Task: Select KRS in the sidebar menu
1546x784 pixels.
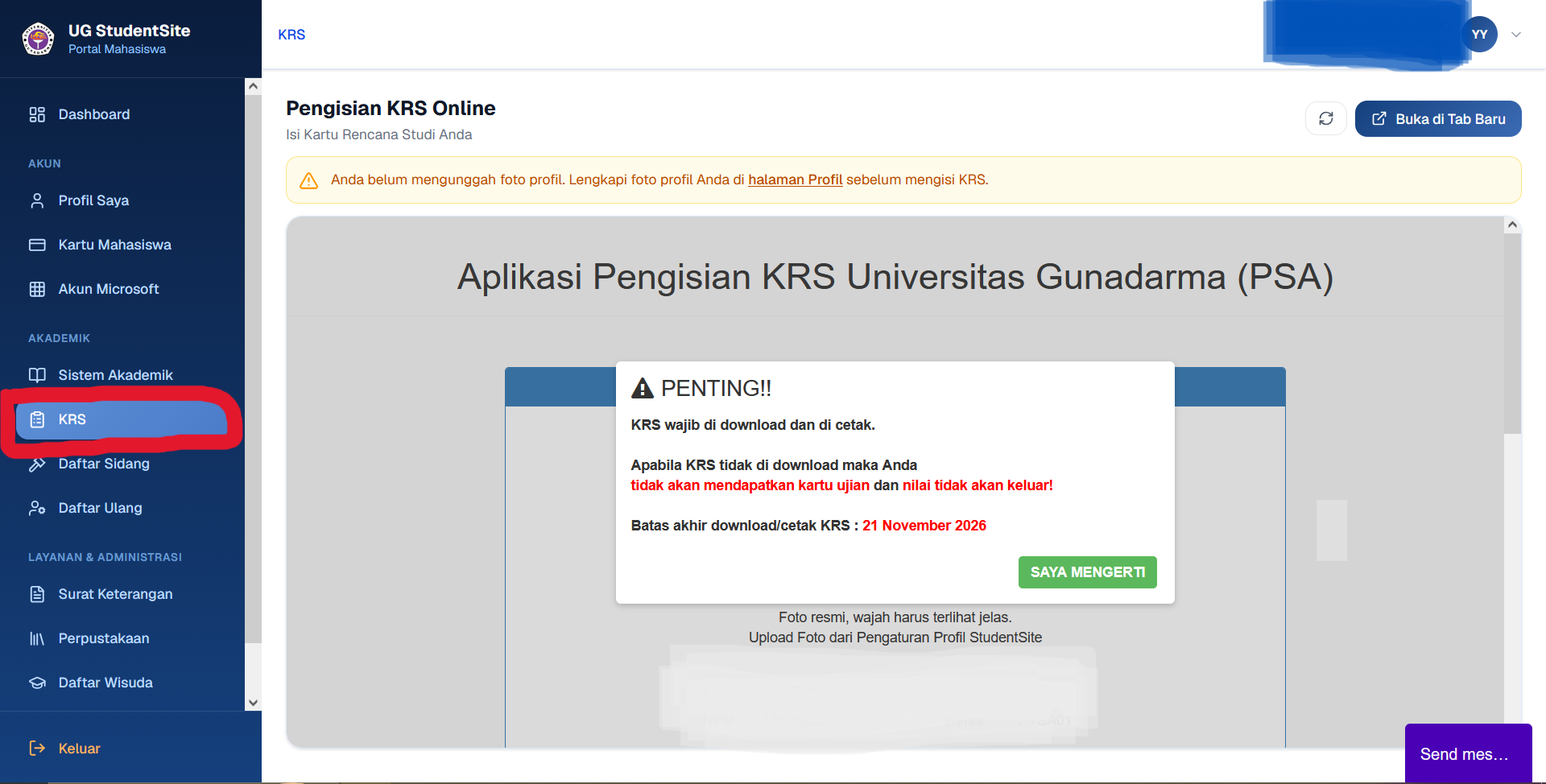Action: tap(122, 419)
